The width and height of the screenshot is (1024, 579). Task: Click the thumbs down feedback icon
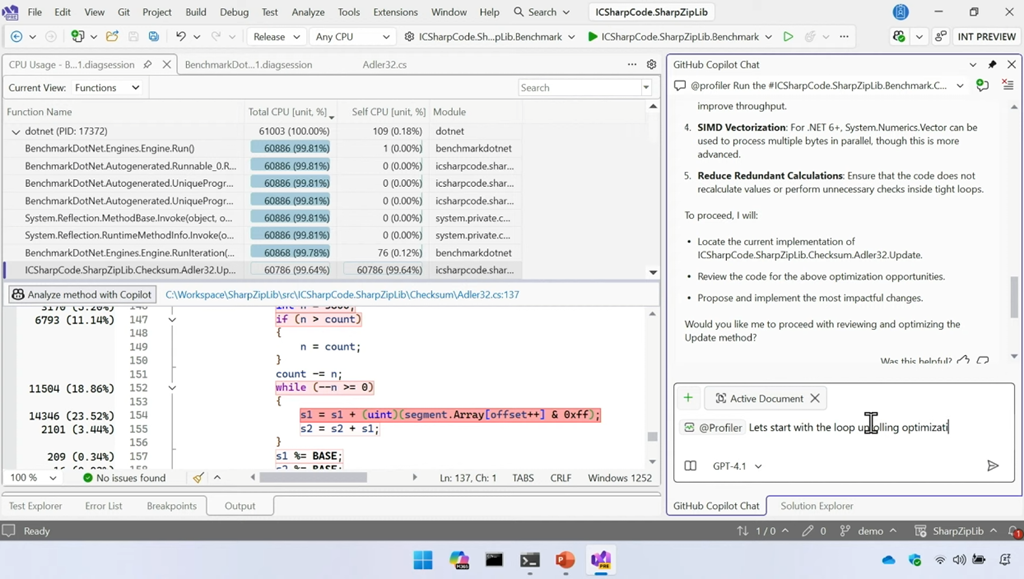coord(983,360)
